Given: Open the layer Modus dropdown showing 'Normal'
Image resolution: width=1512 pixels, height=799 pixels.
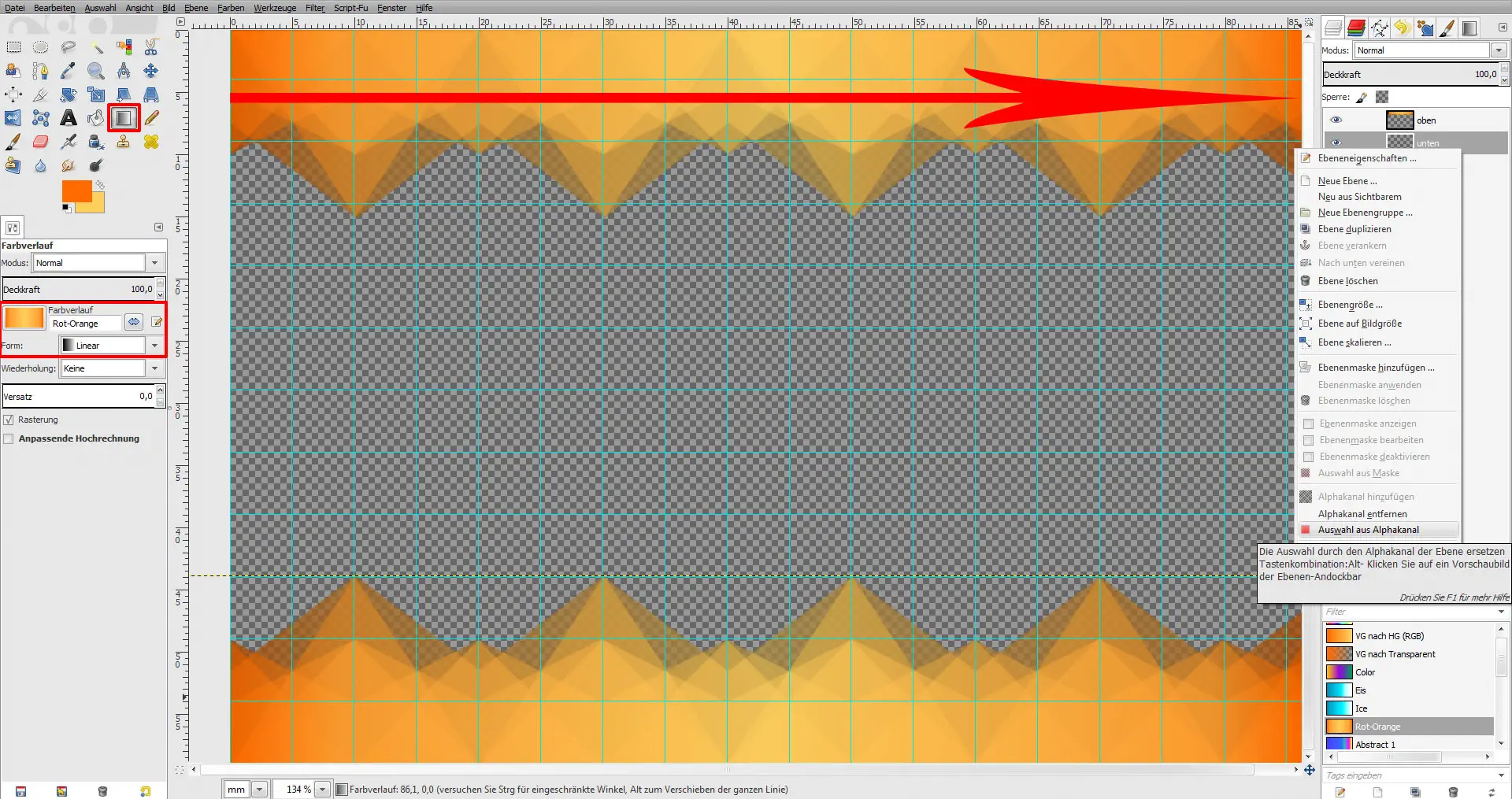Looking at the screenshot, I should pos(1499,50).
